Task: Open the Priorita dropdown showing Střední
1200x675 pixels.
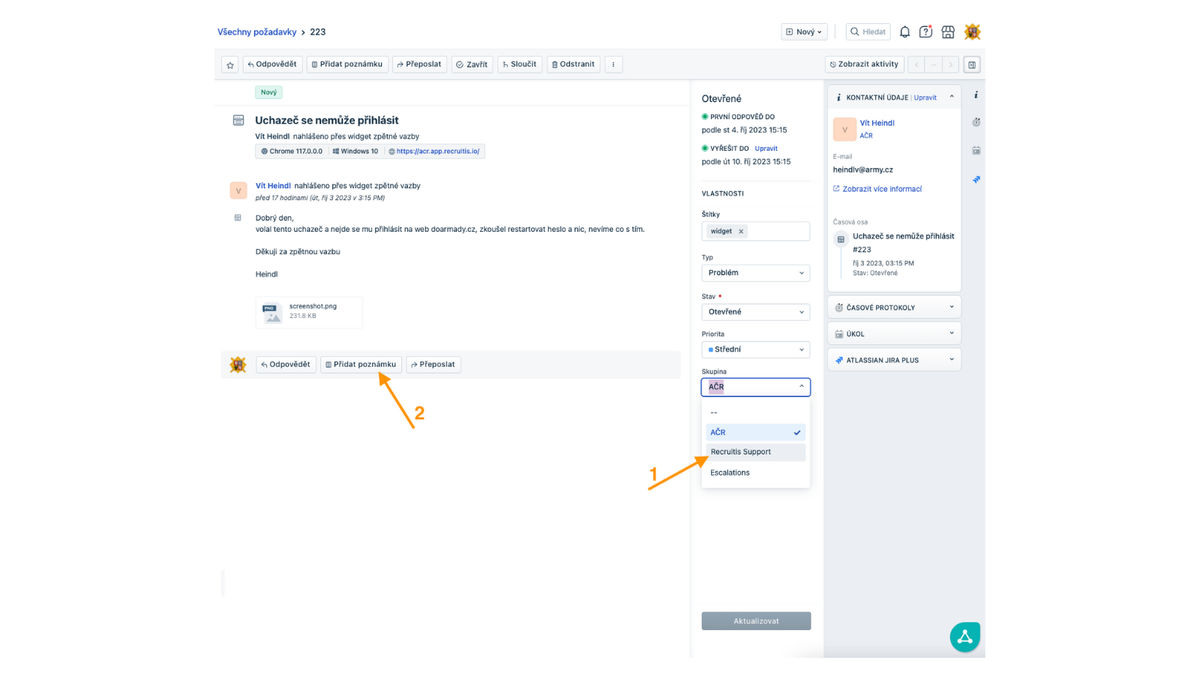Action: [755, 350]
